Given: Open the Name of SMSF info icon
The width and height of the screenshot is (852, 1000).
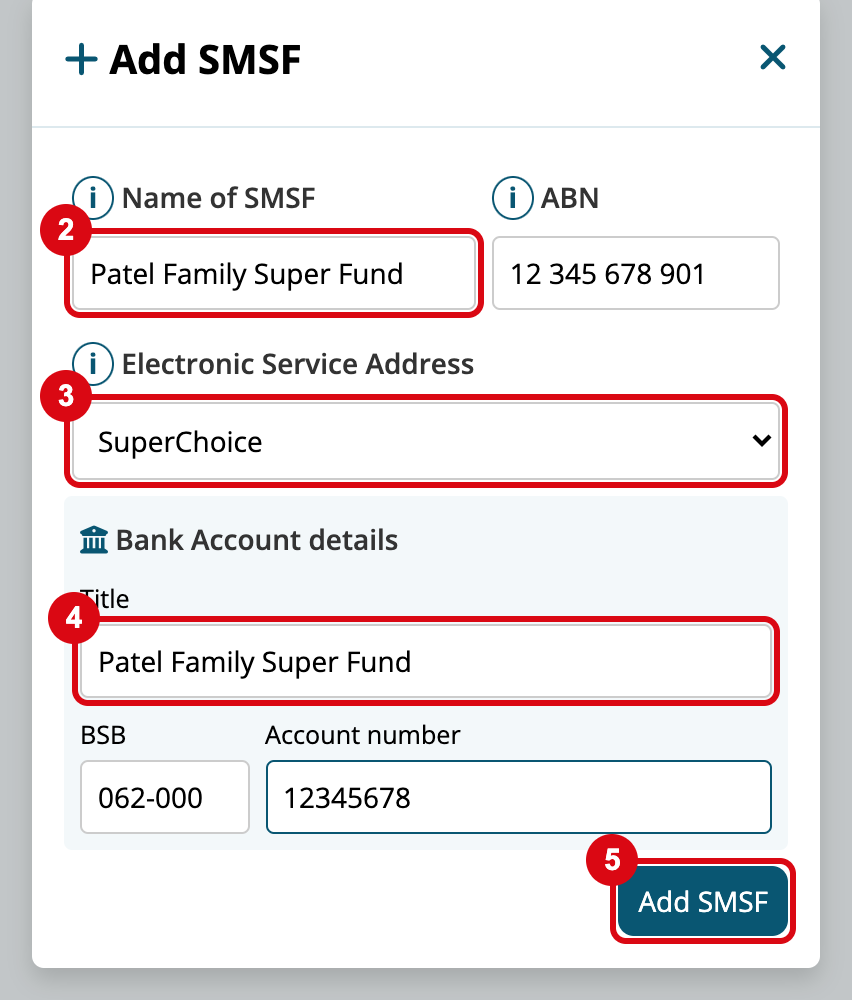Looking at the screenshot, I should (93, 198).
